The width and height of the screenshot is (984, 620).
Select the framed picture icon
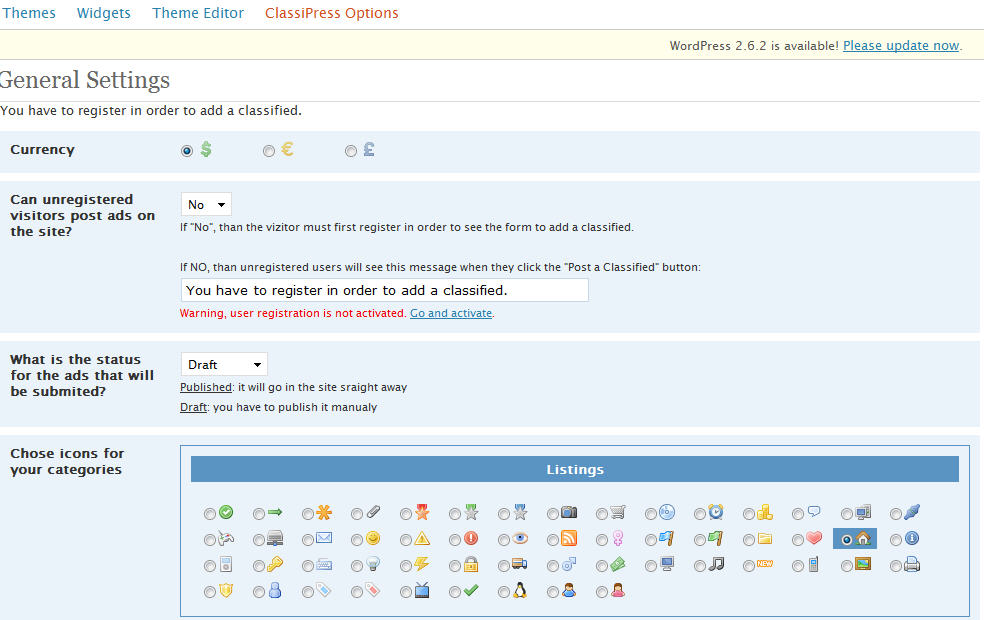pos(863,565)
